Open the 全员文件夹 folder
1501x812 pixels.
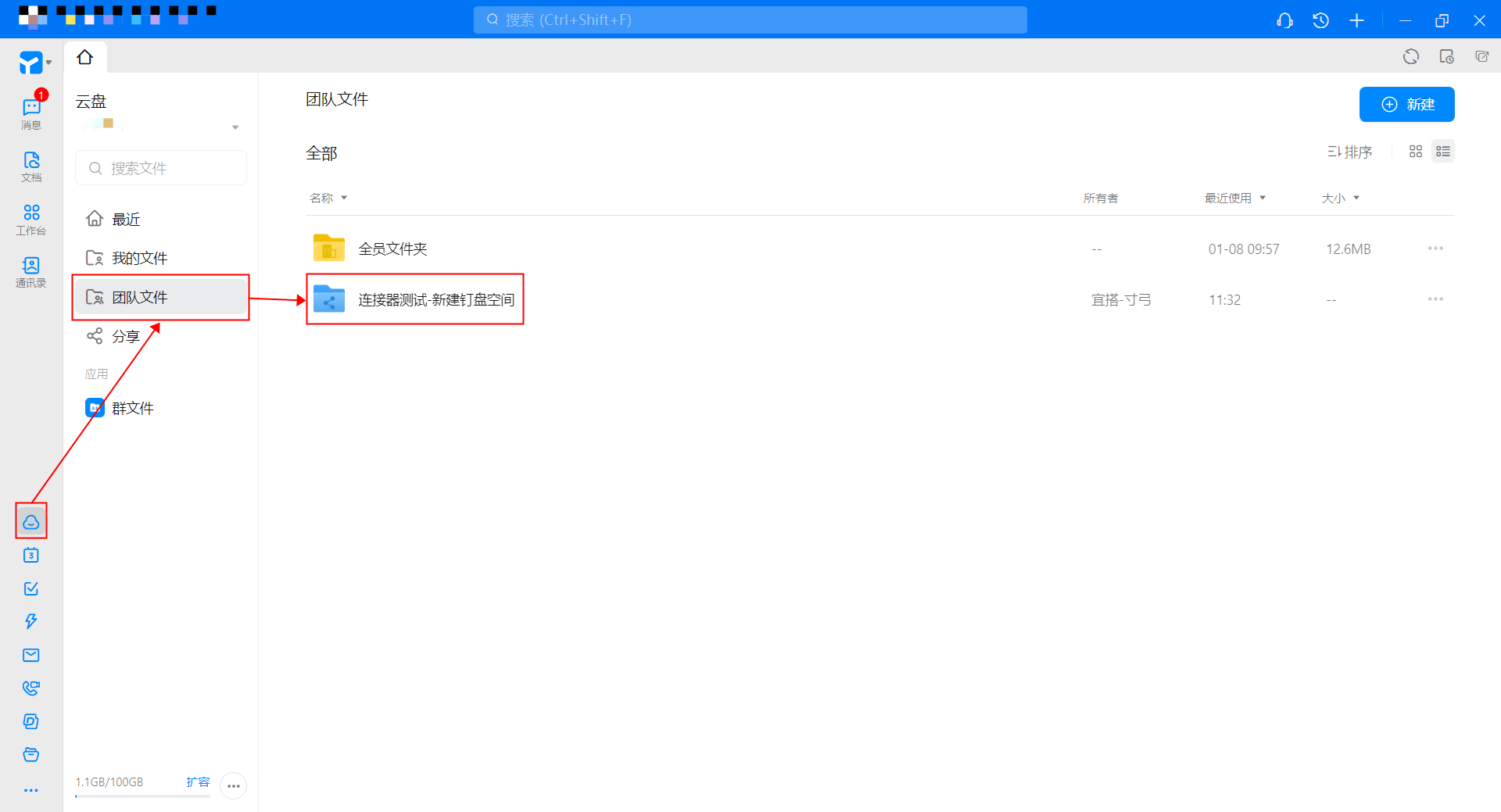point(392,249)
